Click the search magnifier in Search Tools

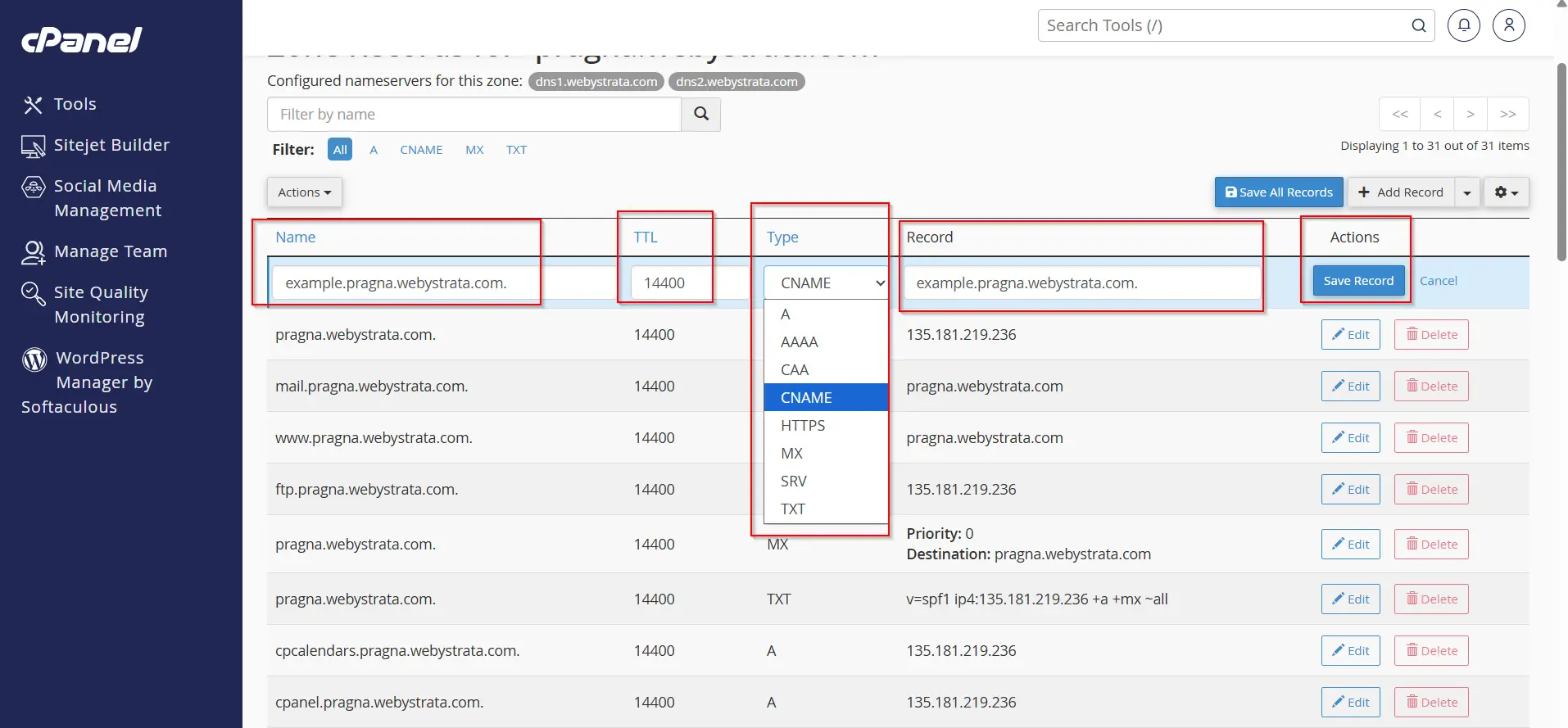pyautogui.click(x=1419, y=25)
